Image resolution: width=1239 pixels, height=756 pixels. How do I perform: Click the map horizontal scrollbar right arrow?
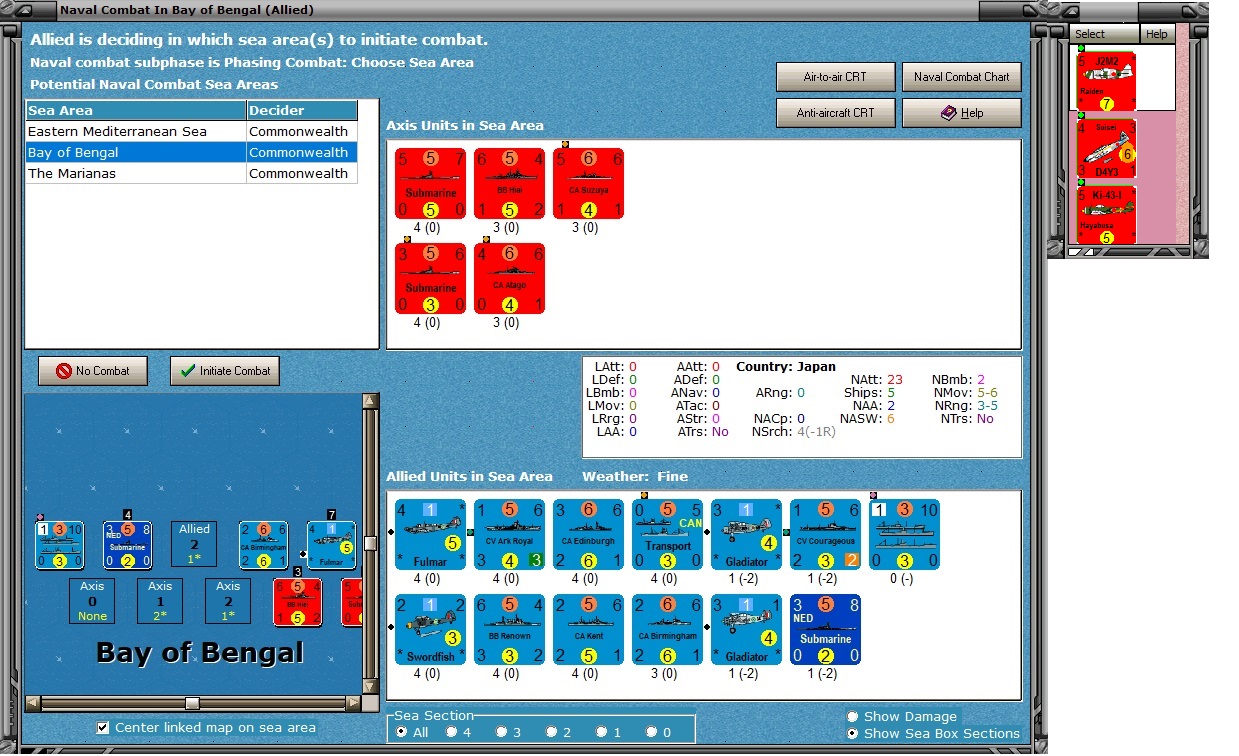pyautogui.click(x=353, y=704)
